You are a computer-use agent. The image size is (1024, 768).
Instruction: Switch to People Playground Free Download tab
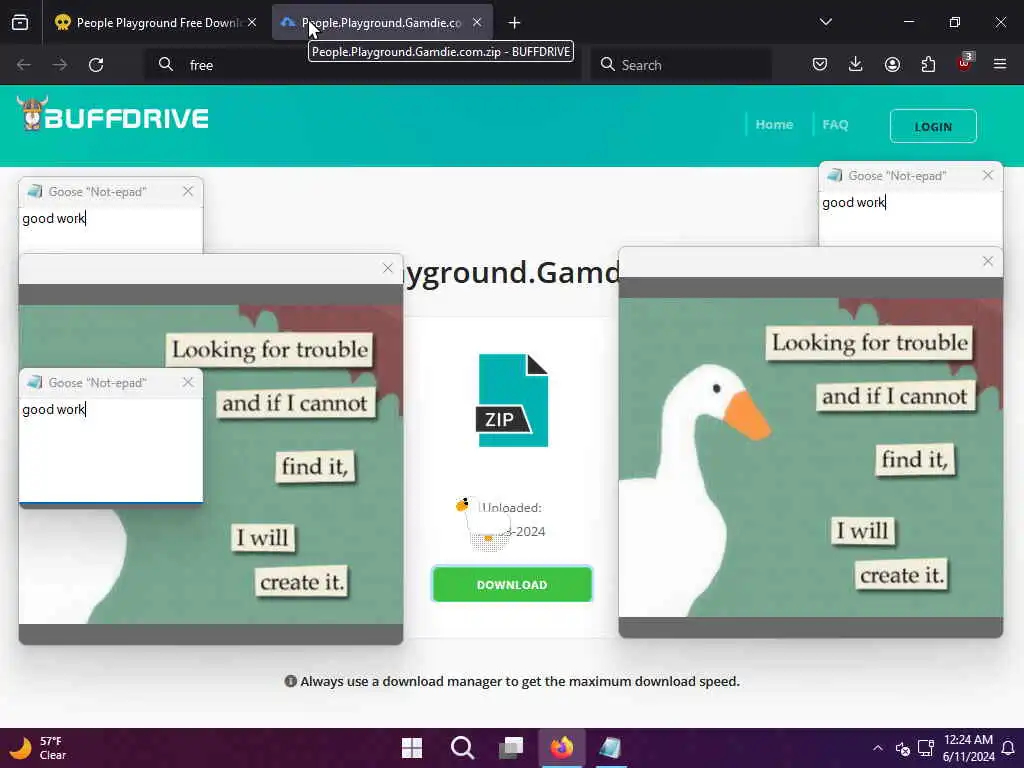pyautogui.click(x=155, y=23)
